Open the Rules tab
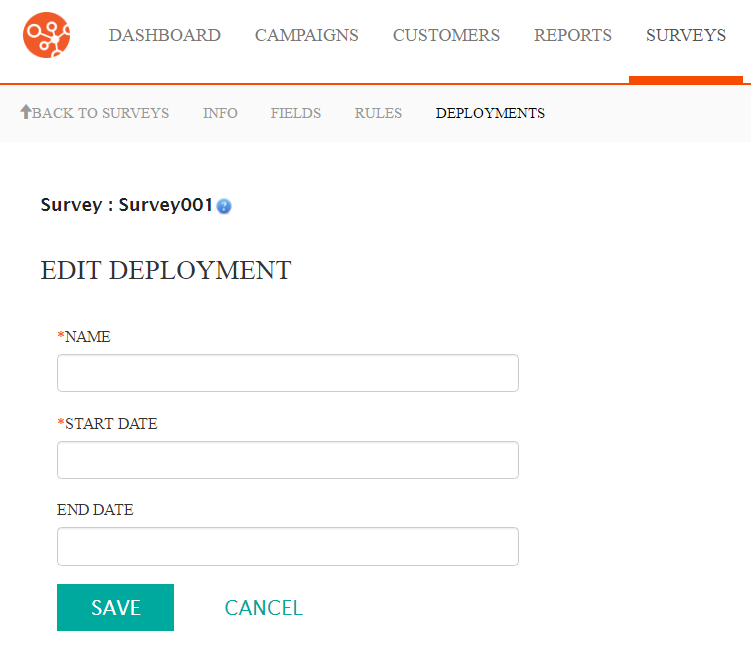This screenshot has width=751, height=657. [378, 113]
